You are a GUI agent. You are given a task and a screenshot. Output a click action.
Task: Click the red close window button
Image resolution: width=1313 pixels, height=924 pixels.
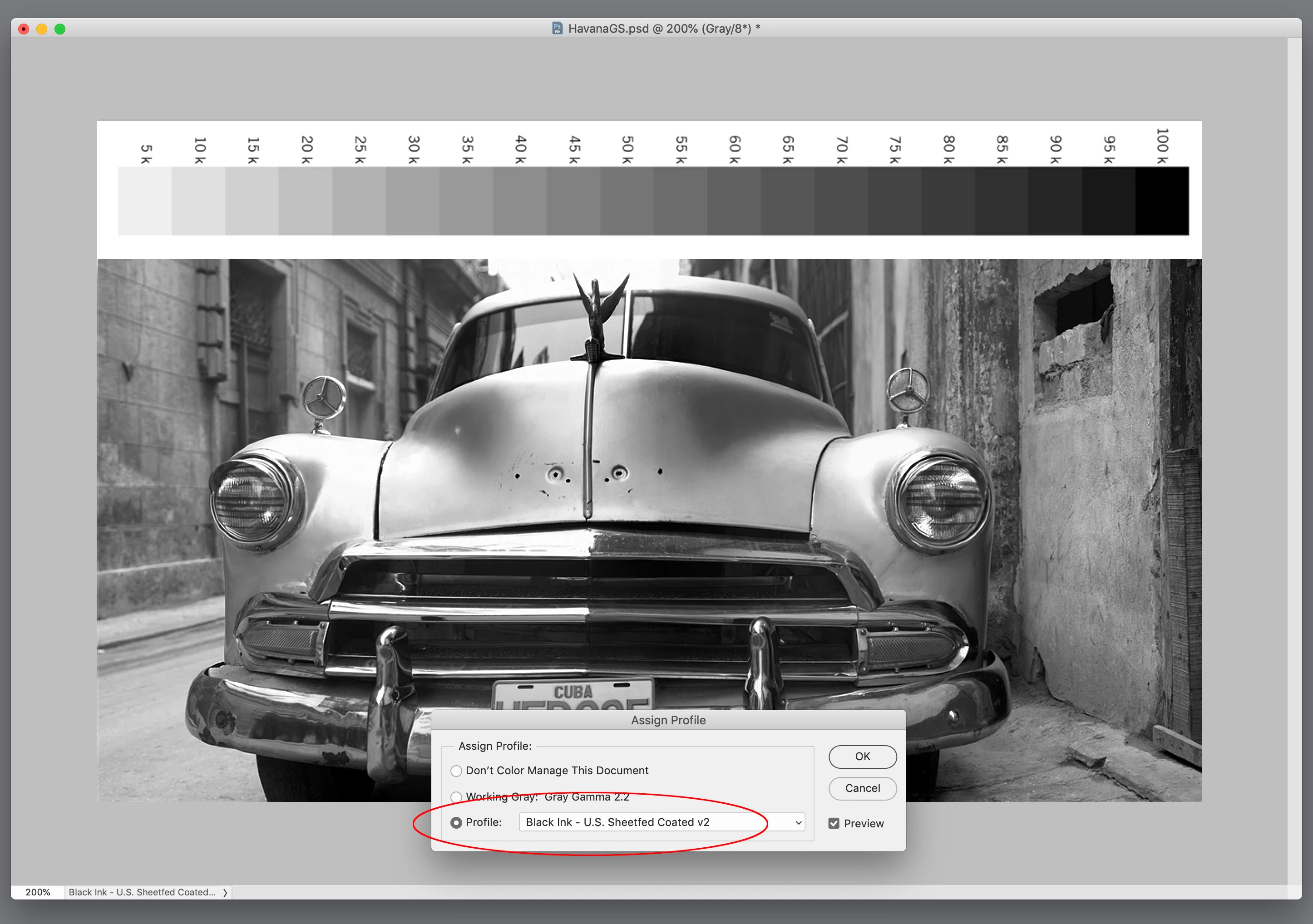[24, 29]
